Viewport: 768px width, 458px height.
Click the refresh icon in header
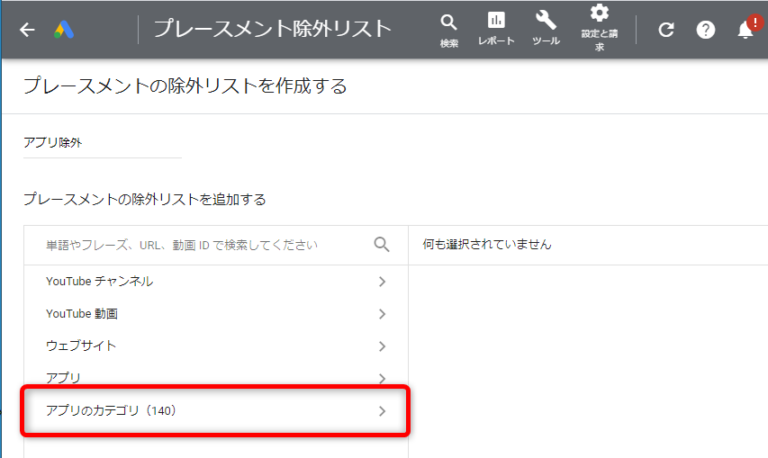pos(666,30)
